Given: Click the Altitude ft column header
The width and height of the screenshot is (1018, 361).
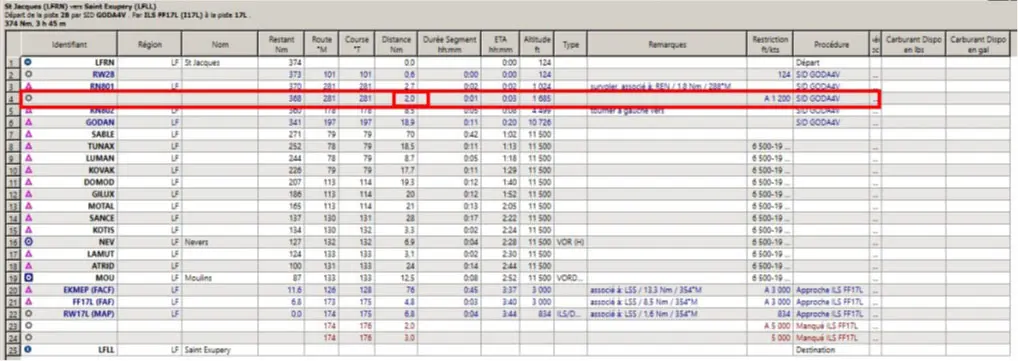Looking at the screenshot, I should [x=538, y=44].
